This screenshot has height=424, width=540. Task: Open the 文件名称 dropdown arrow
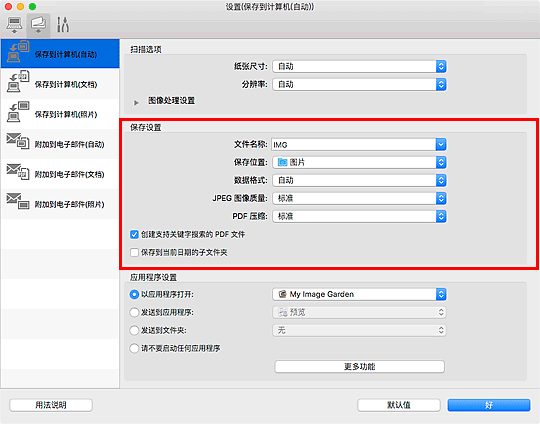(x=441, y=145)
